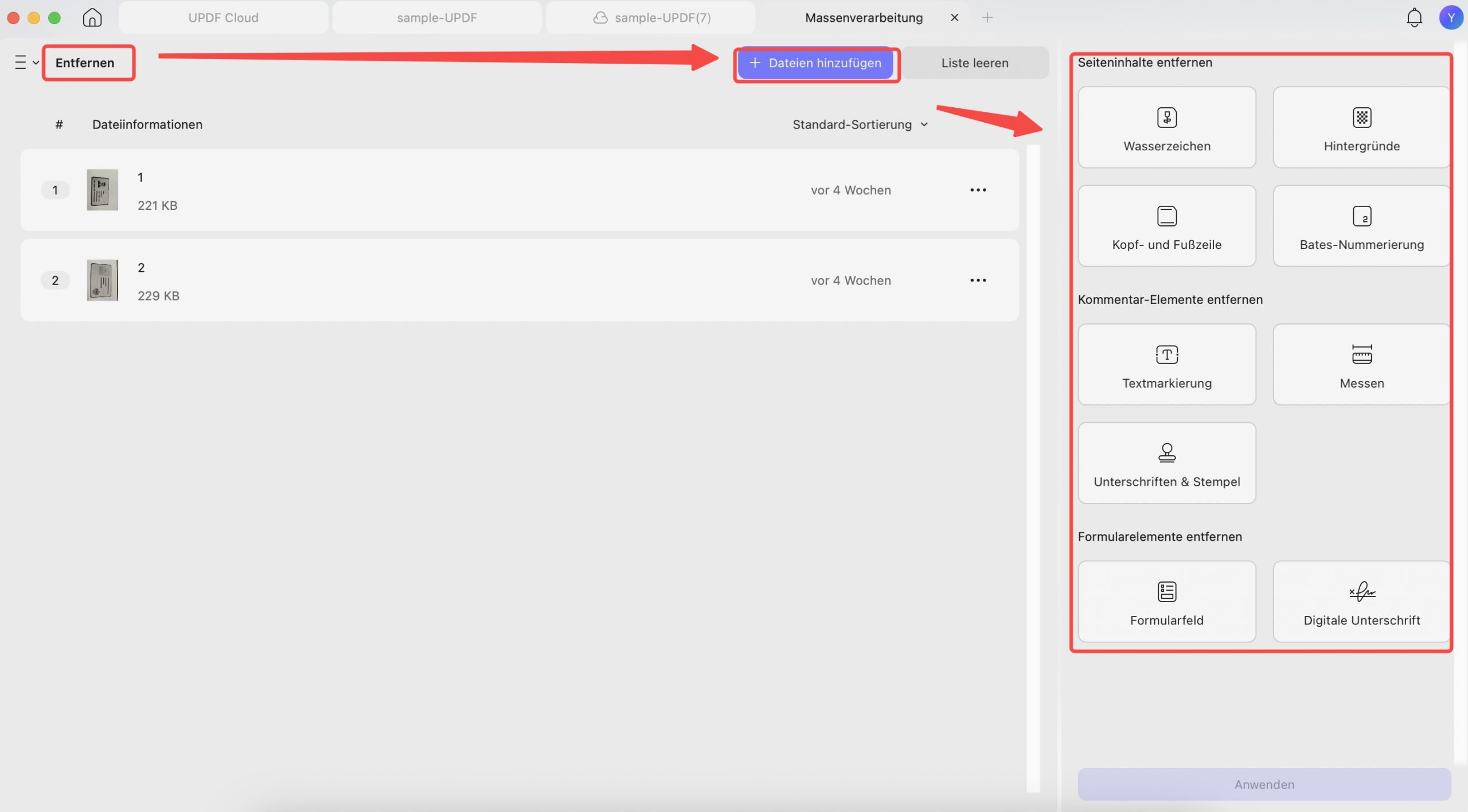
Task: Click the Entfernen mode label
Action: click(85, 63)
